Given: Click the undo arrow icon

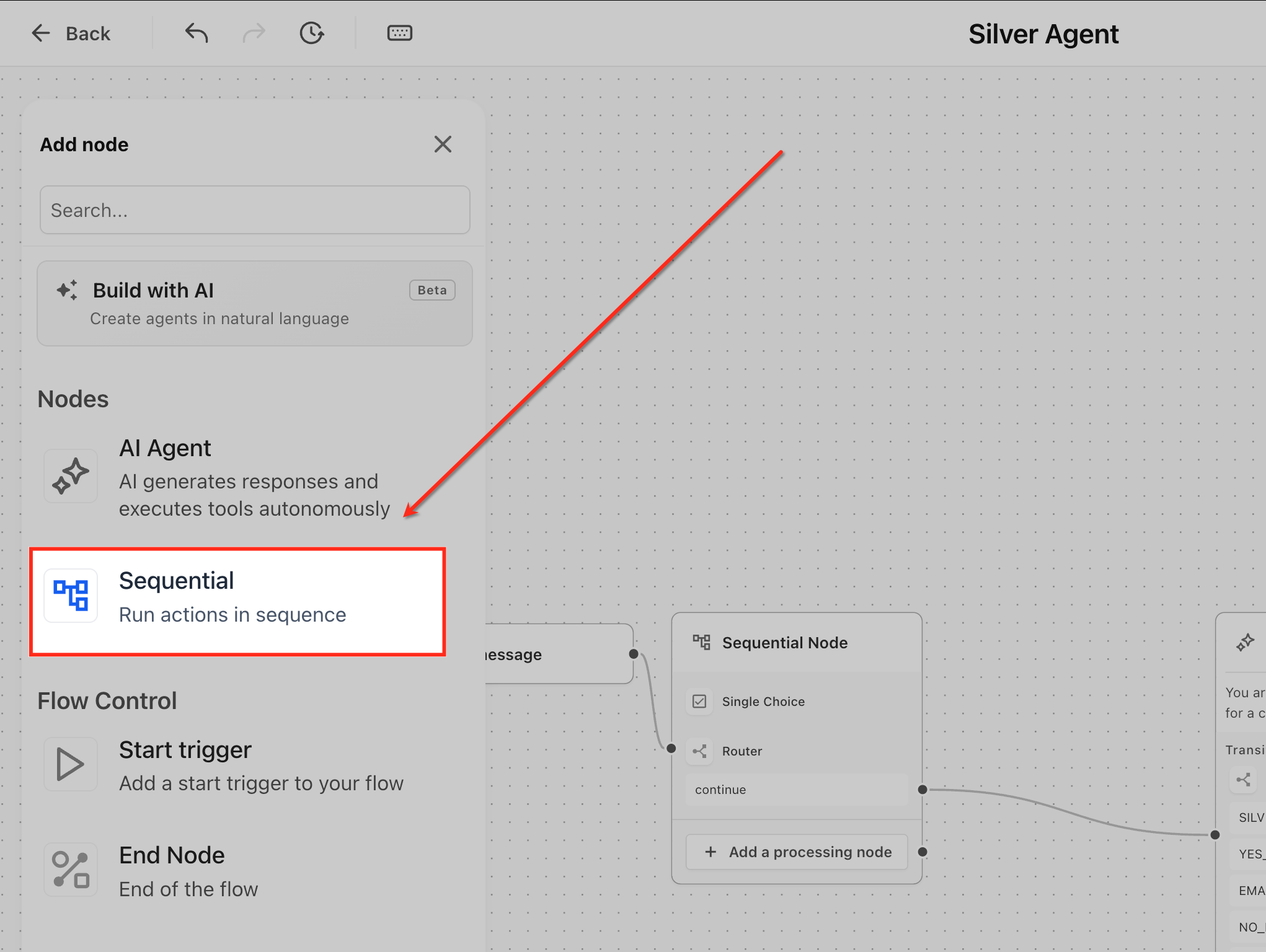Looking at the screenshot, I should pos(196,33).
